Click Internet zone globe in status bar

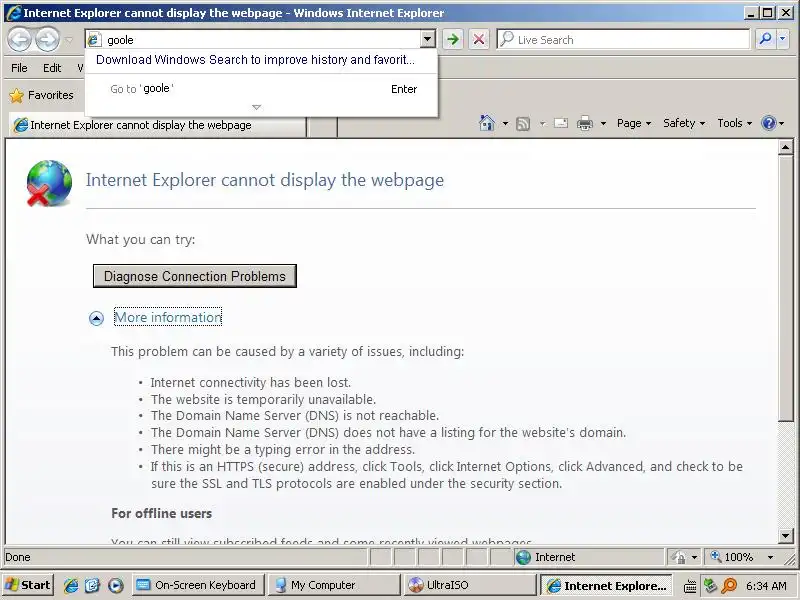pos(523,557)
